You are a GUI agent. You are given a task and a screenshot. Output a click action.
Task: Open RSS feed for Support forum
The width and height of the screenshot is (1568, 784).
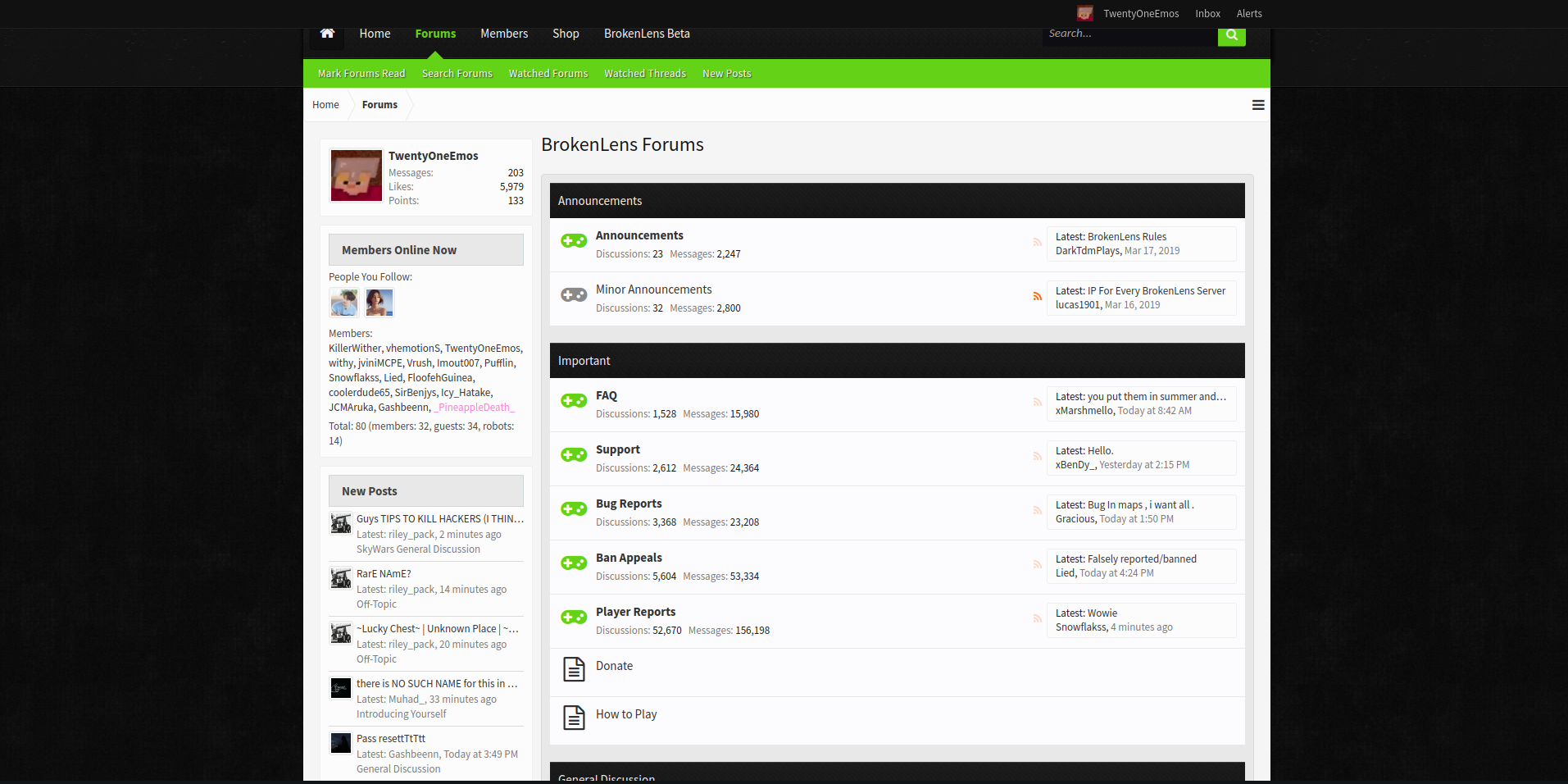1037,456
